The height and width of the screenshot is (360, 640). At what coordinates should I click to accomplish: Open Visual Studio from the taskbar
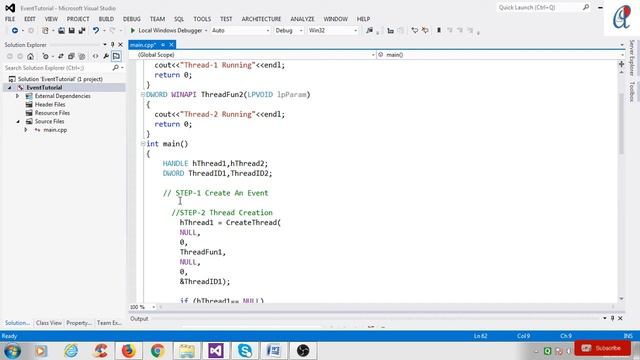pyautogui.click(x=216, y=351)
